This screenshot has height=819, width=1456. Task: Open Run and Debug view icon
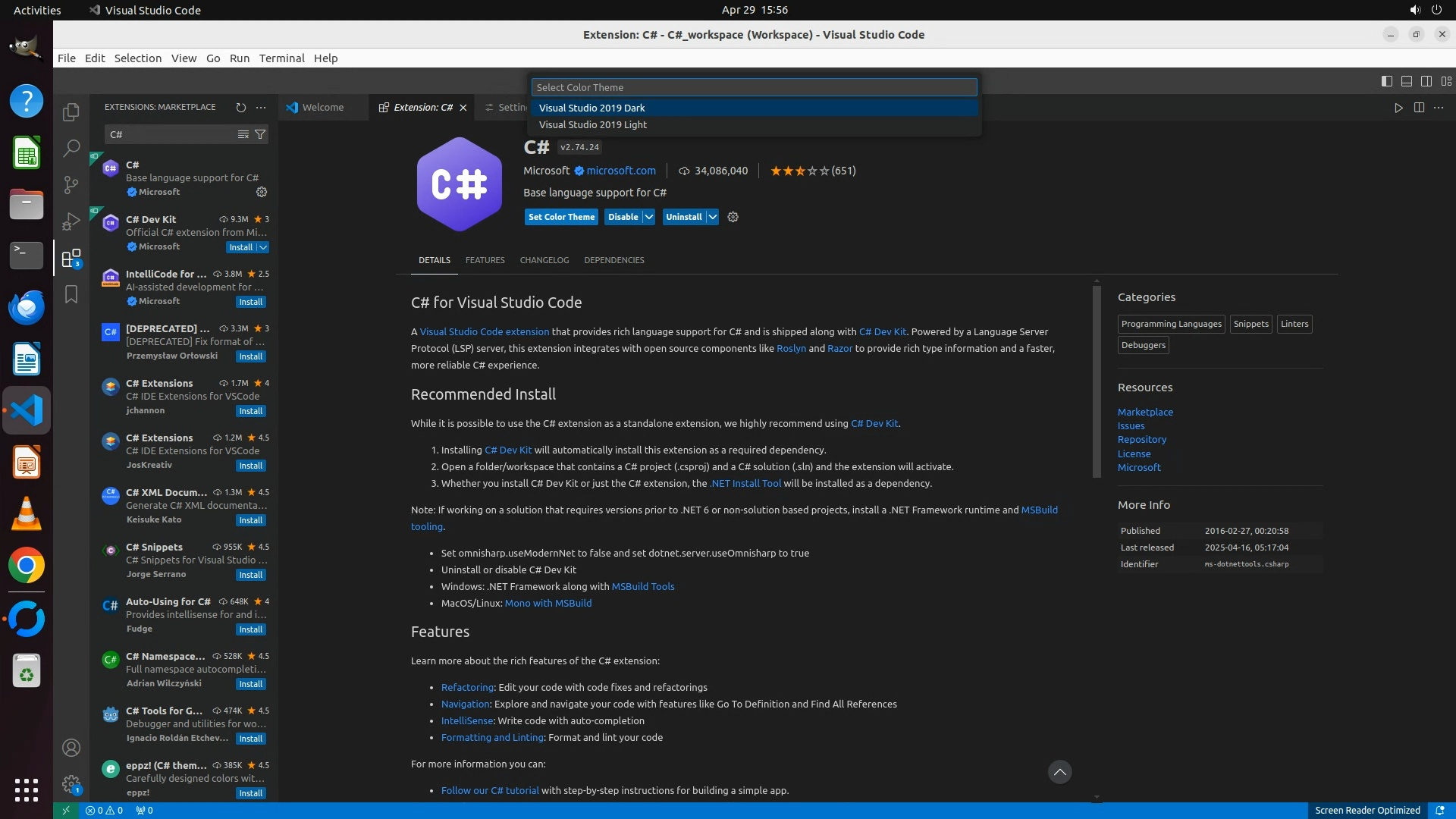(x=71, y=221)
